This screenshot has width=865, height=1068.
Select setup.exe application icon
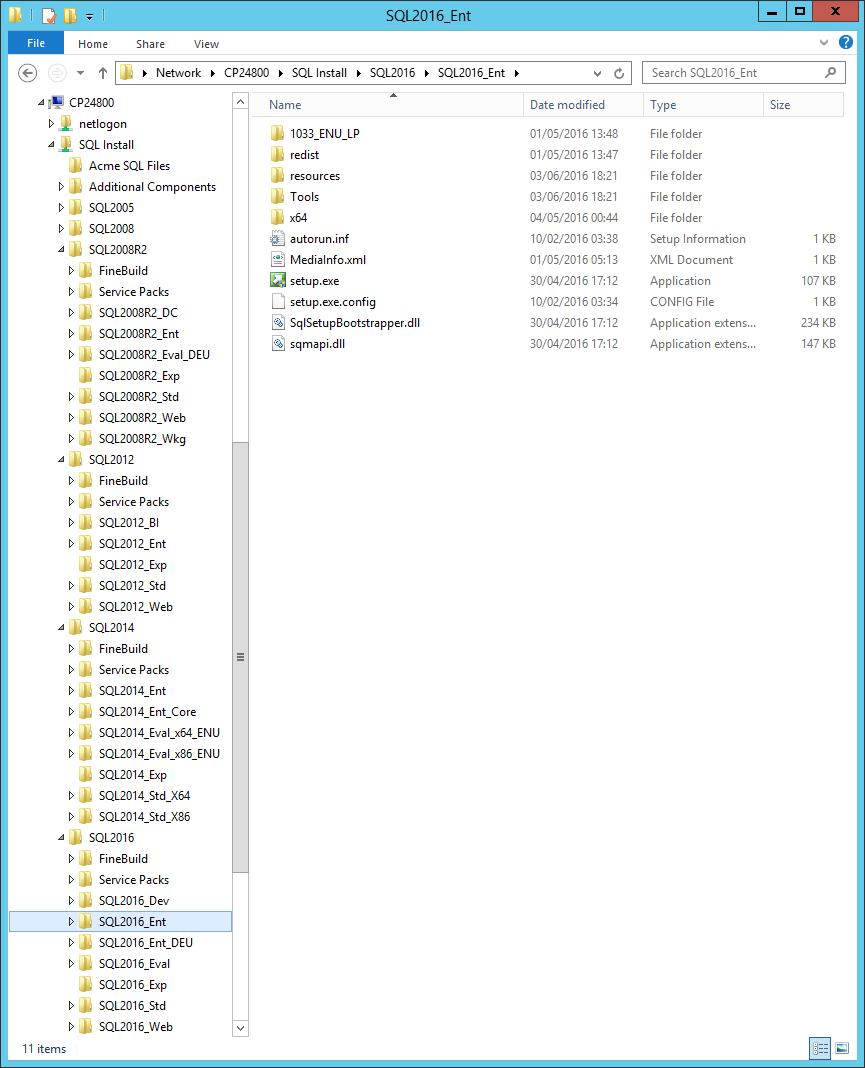point(278,280)
